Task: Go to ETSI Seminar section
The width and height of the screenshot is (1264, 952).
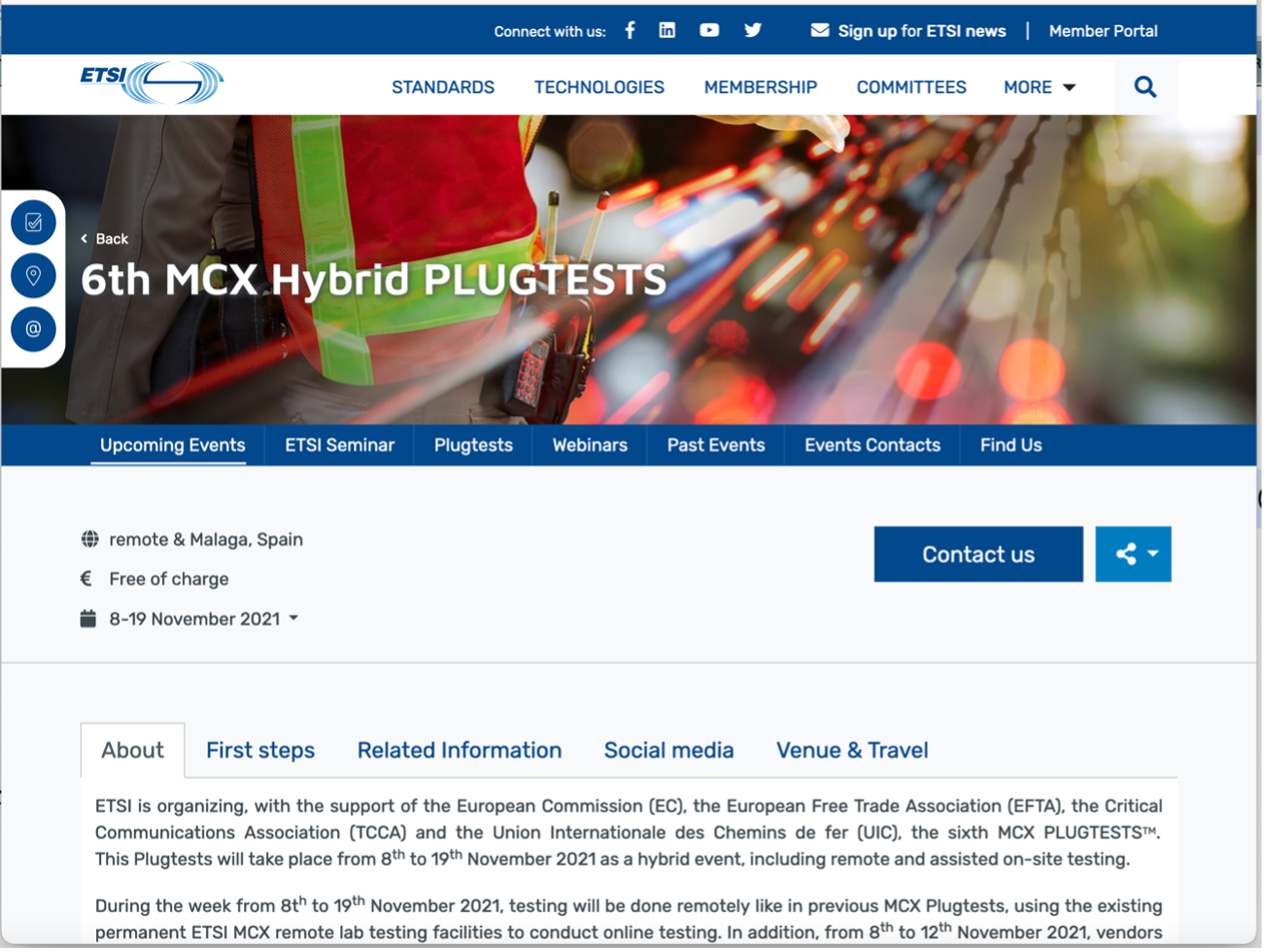Action: pos(340,445)
